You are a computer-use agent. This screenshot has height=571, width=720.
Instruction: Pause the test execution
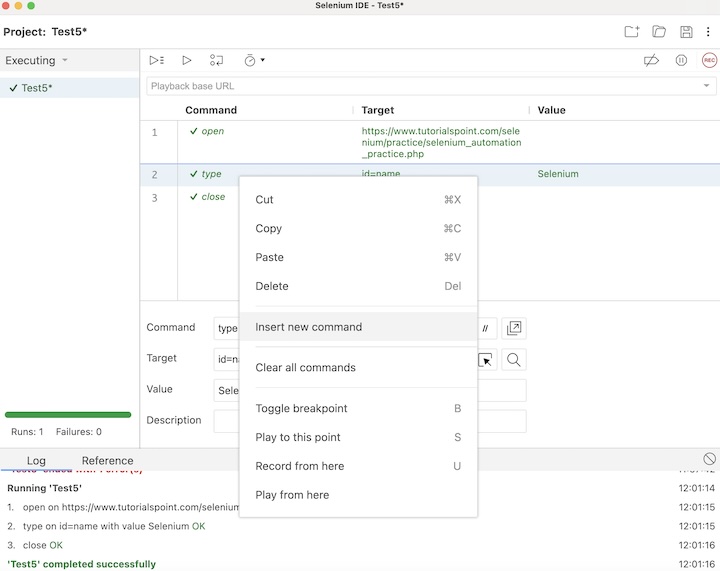point(681,60)
